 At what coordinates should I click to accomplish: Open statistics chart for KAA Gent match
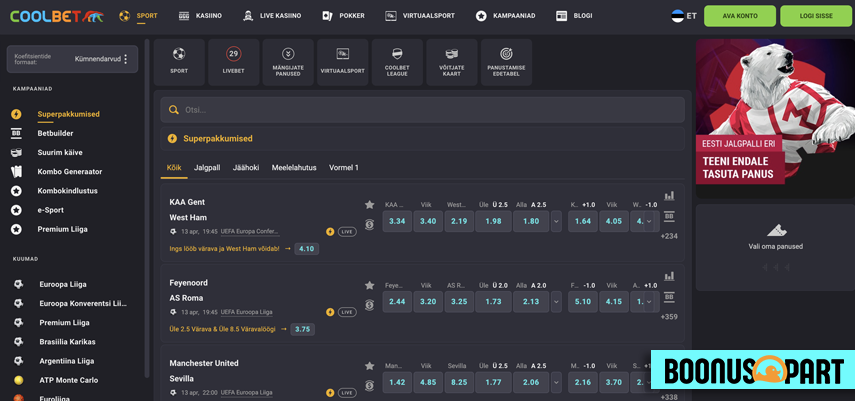[669, 195]
